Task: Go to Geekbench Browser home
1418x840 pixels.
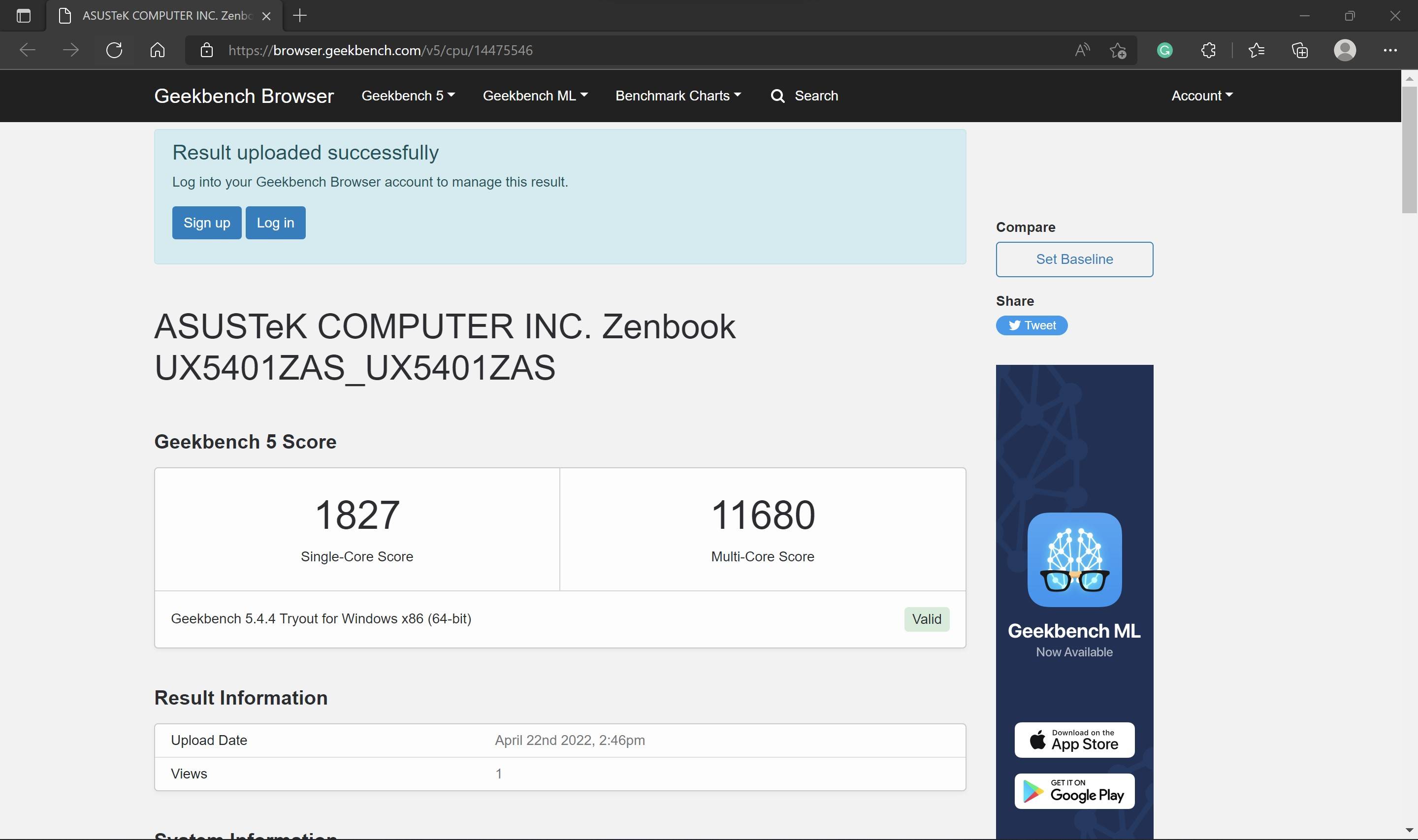Action: (x=244, y=96)
